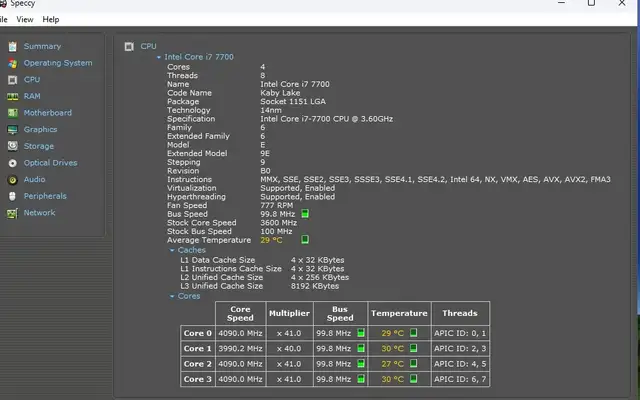Click the Peripherals mouse icon
The height and width of the screenshot is (400, 640).
(13, 196)
